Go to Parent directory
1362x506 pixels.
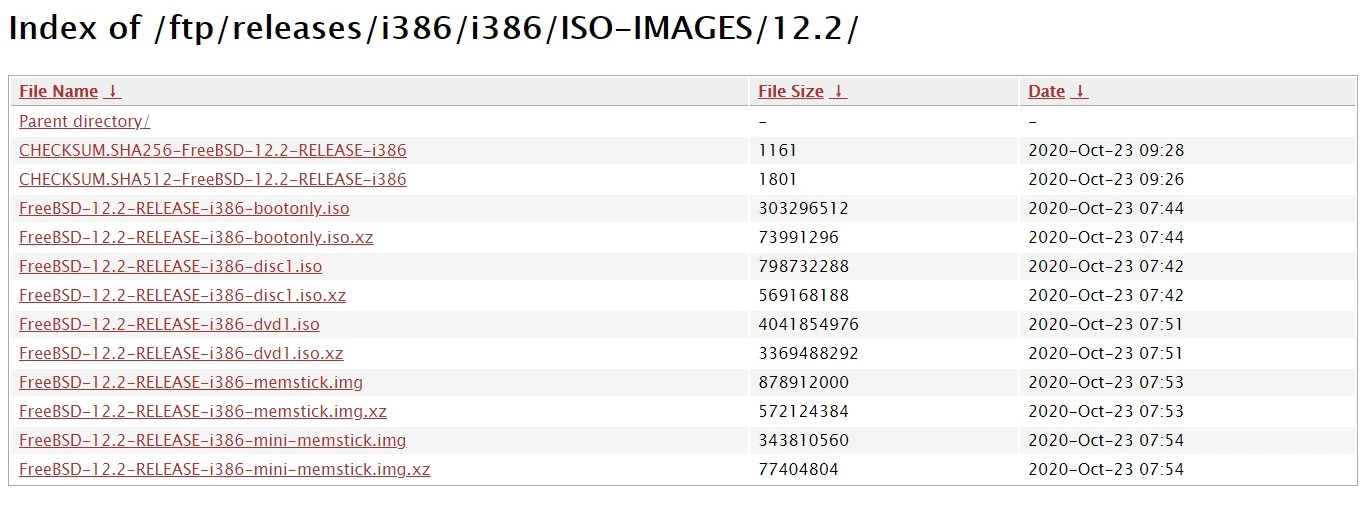tap(84, 121)
